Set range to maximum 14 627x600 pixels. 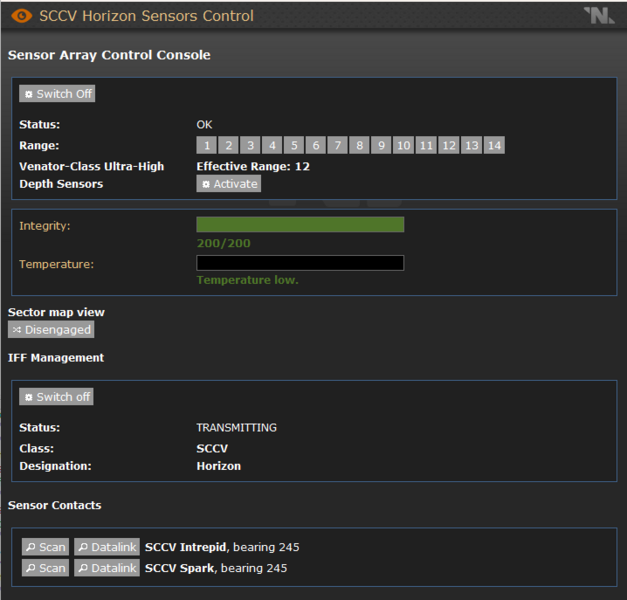tap(493, 146)
